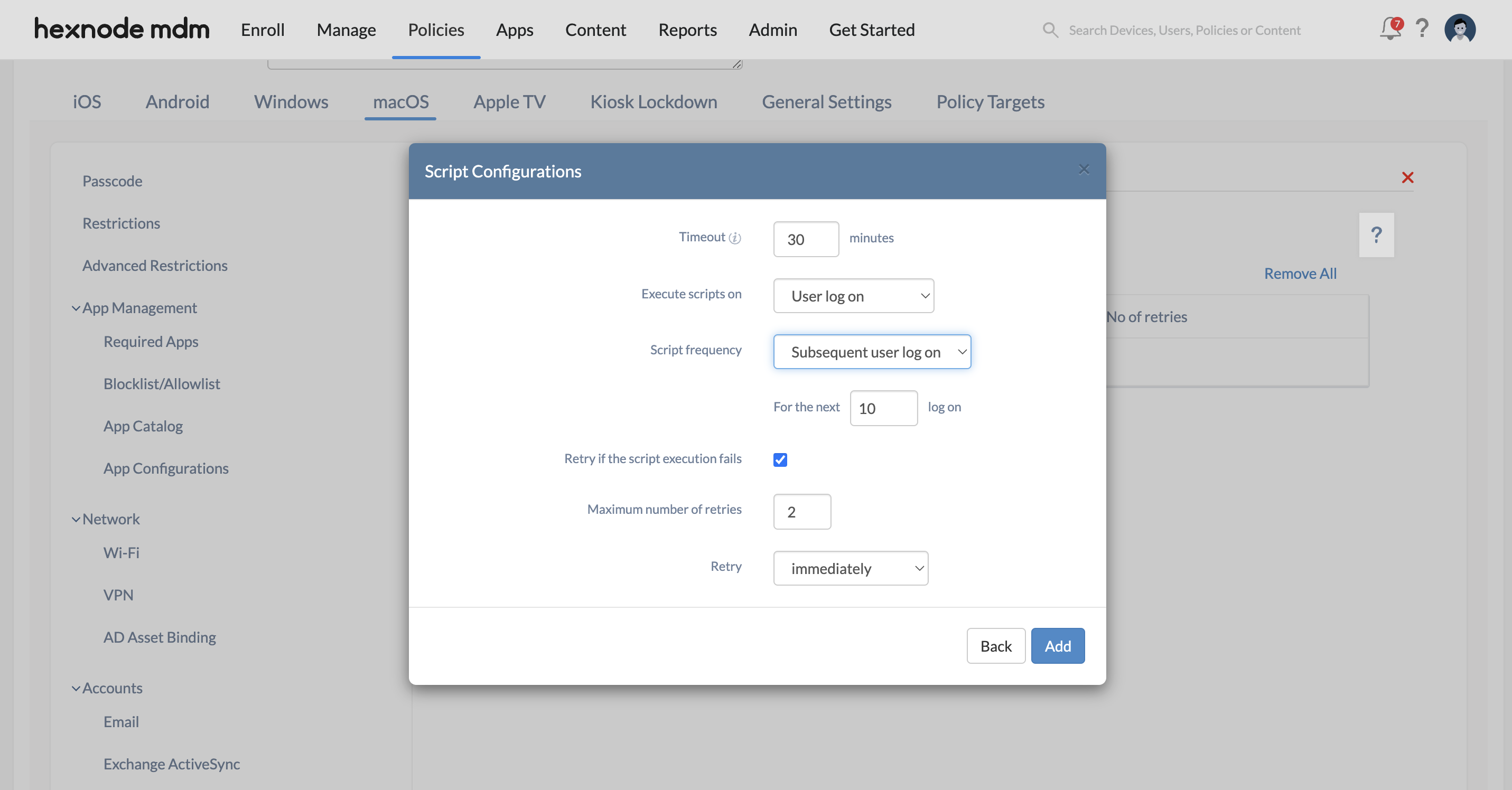Close the Script Configurations dialog
Viewport: 1512px width, 790px height.
(x=1084, y=170)
